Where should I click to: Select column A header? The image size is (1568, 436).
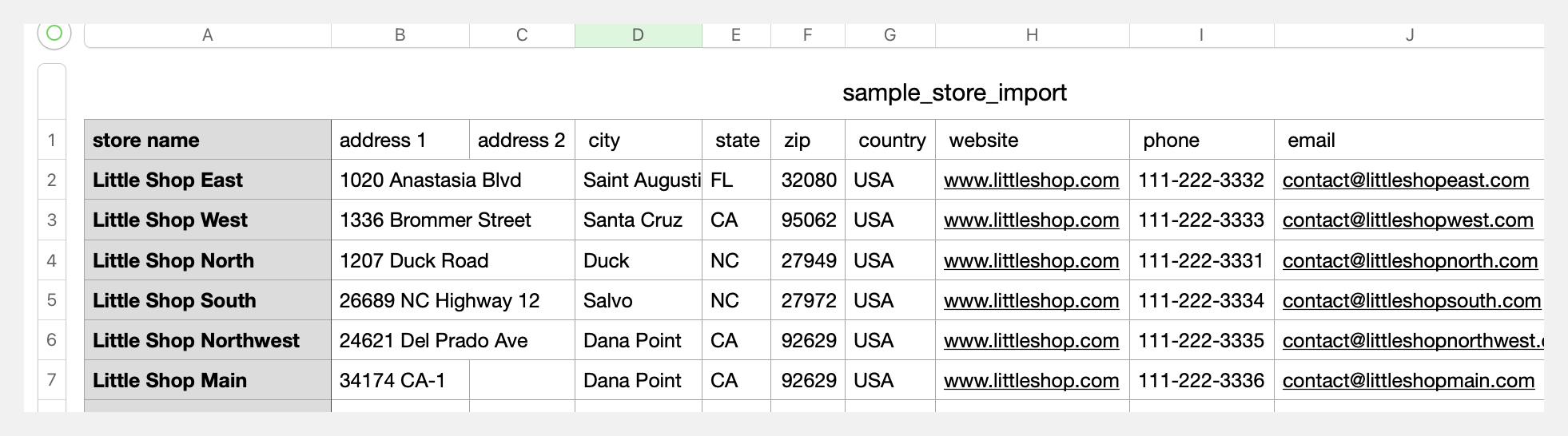click(208, 35)
